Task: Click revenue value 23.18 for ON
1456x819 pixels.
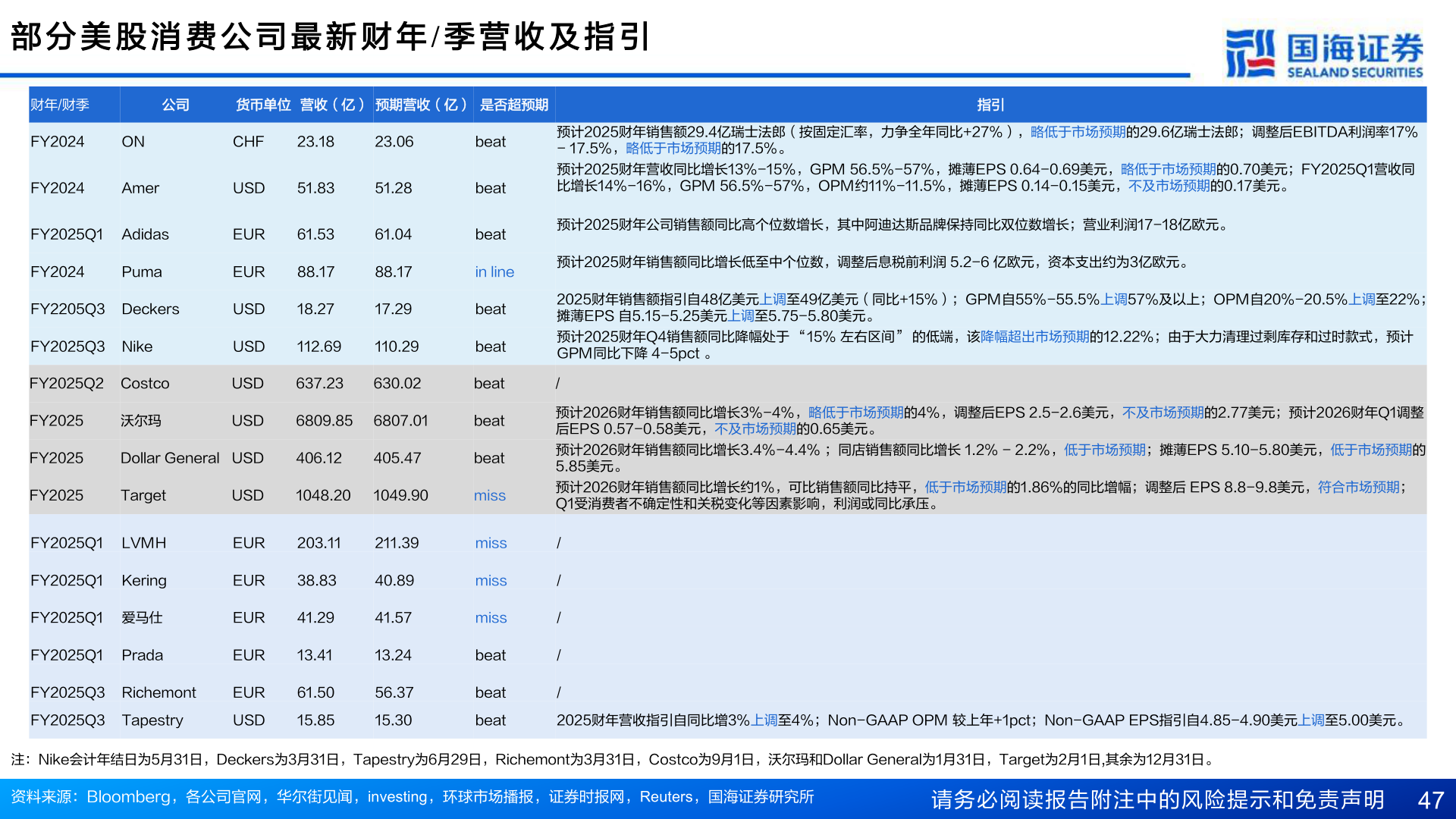Action: pyautogui.click(x=315, y=142)
